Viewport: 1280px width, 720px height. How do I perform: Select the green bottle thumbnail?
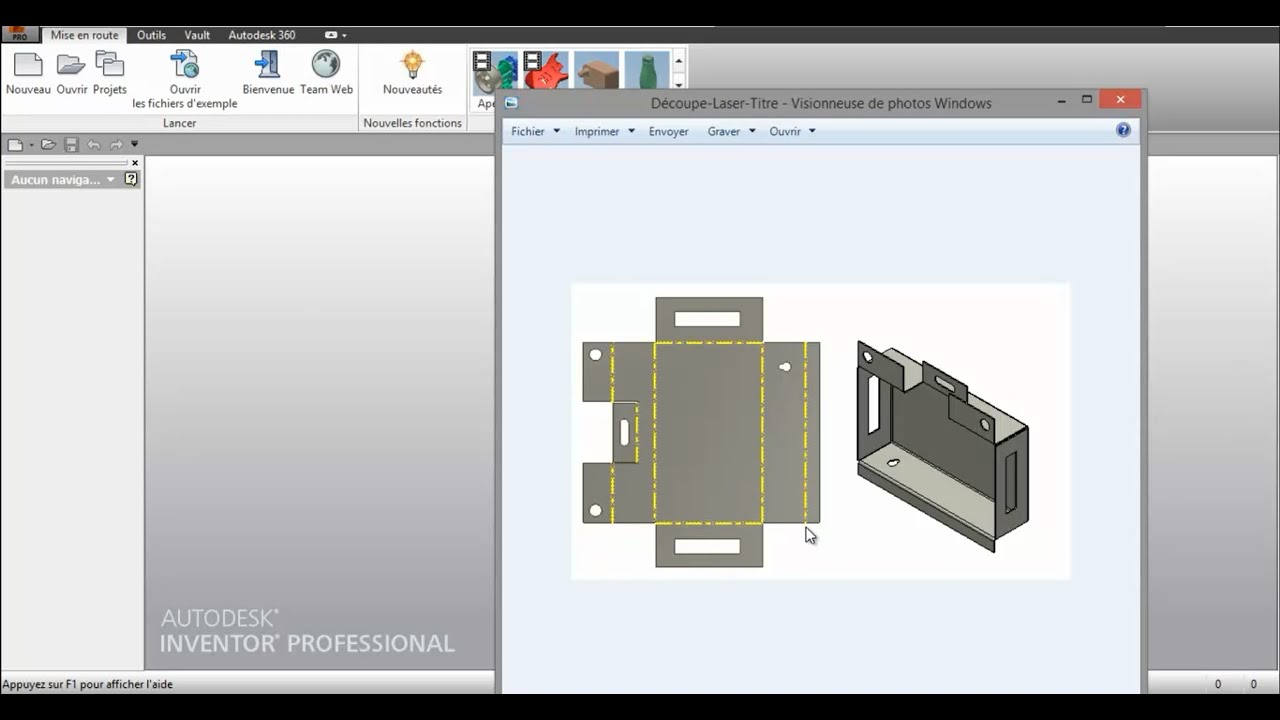(x=647, y=72)
